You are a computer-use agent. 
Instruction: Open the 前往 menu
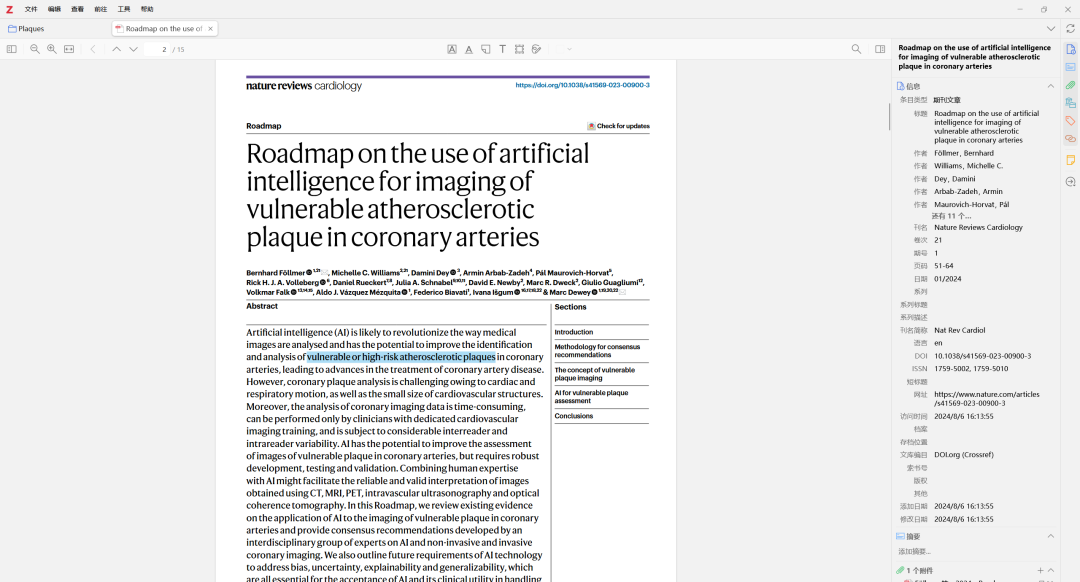pos(101,9)
